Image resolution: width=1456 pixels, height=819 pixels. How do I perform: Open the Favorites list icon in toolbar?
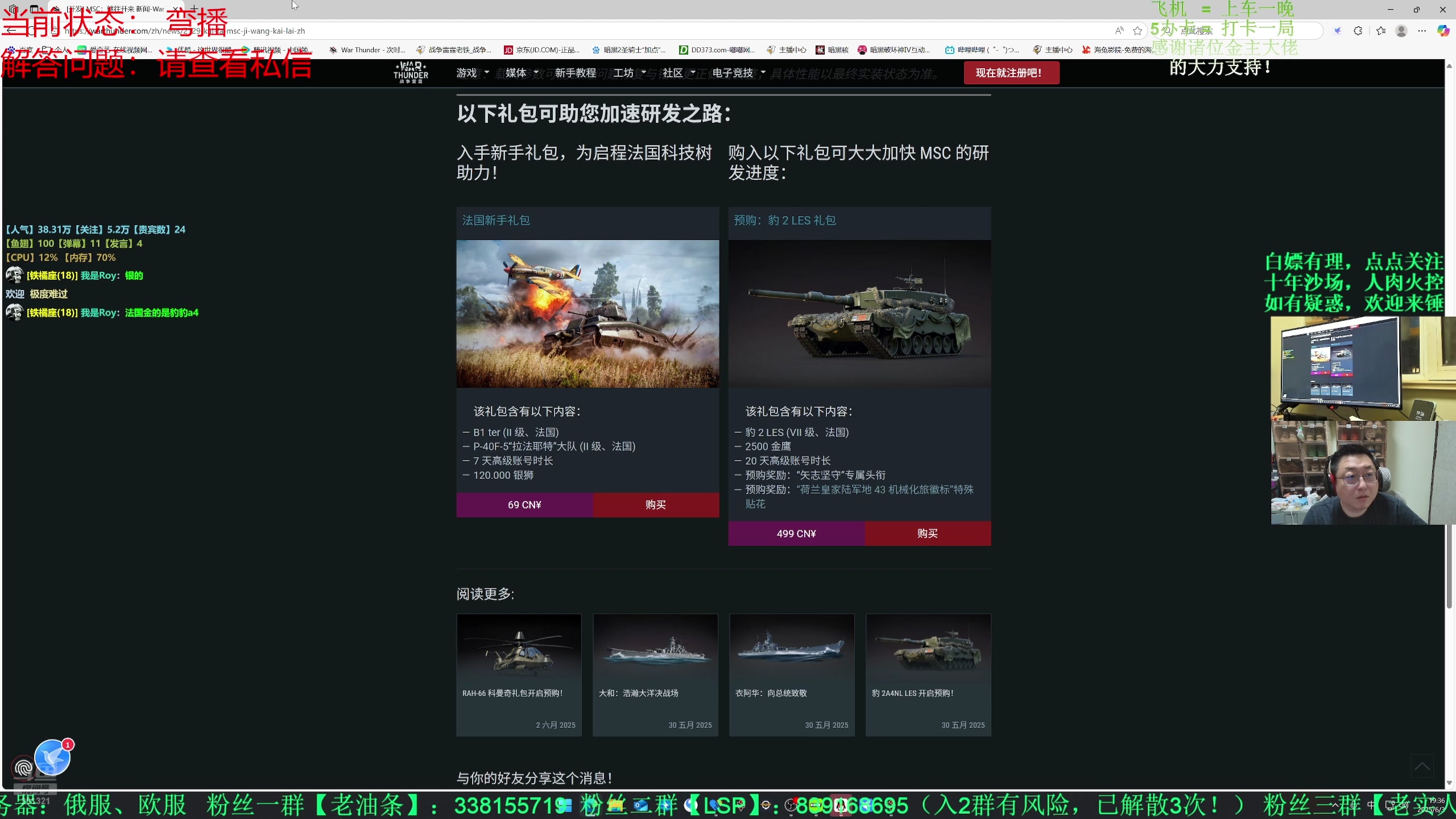[x=1381, y=31]
